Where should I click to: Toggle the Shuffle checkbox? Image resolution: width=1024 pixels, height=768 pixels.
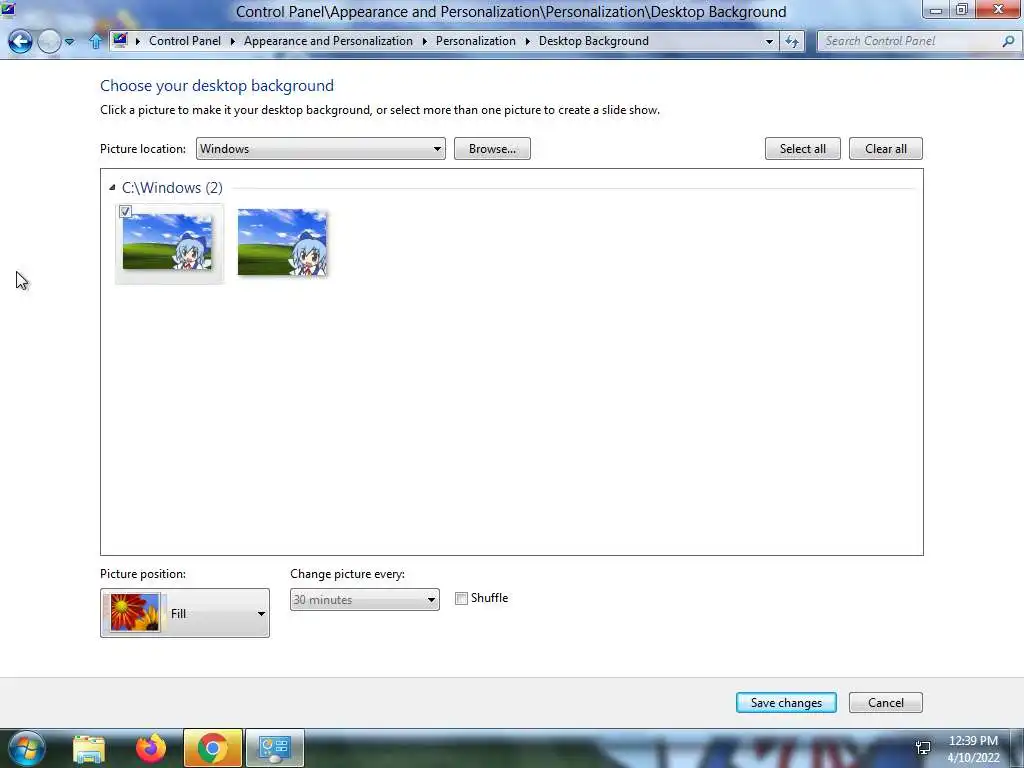(461, 598)
